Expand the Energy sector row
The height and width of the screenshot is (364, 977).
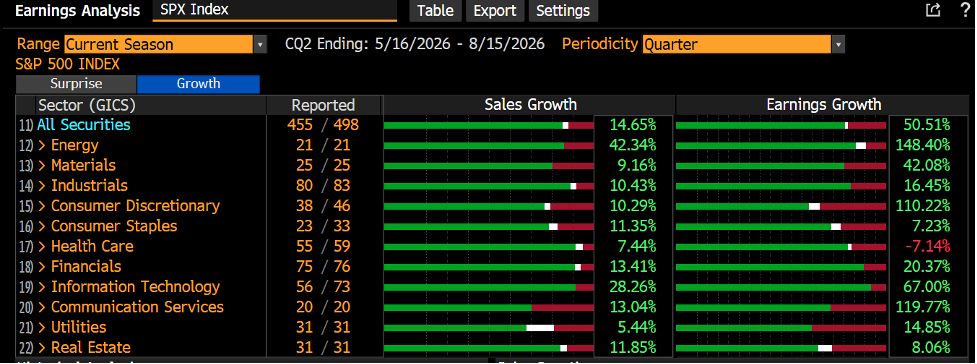coord(68,145)
